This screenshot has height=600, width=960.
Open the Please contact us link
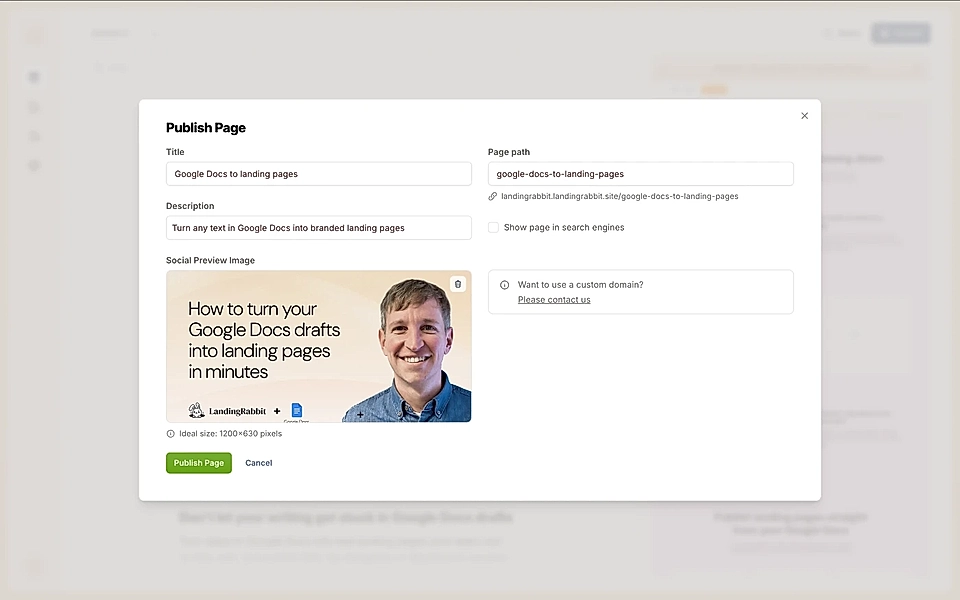pos(554,299)
